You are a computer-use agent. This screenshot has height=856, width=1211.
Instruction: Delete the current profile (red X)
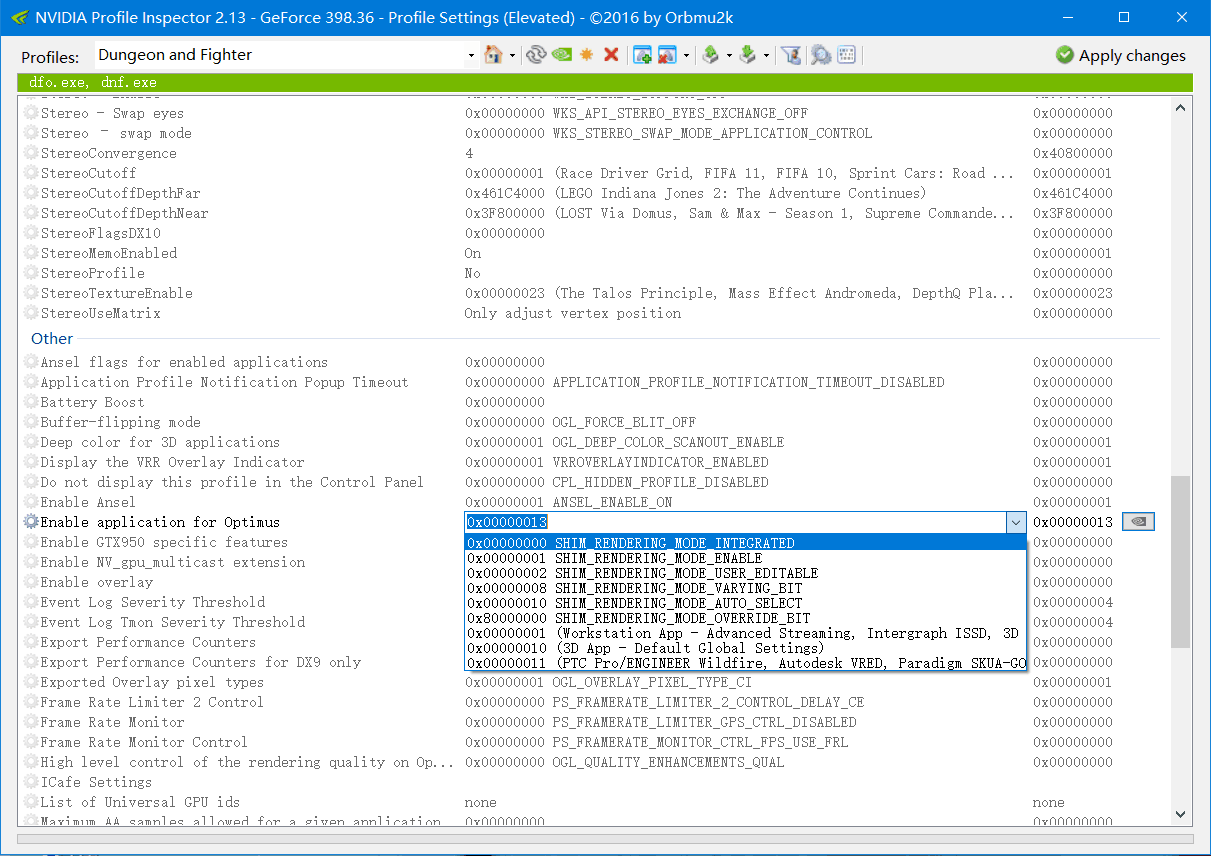click(x=611, y=55)
